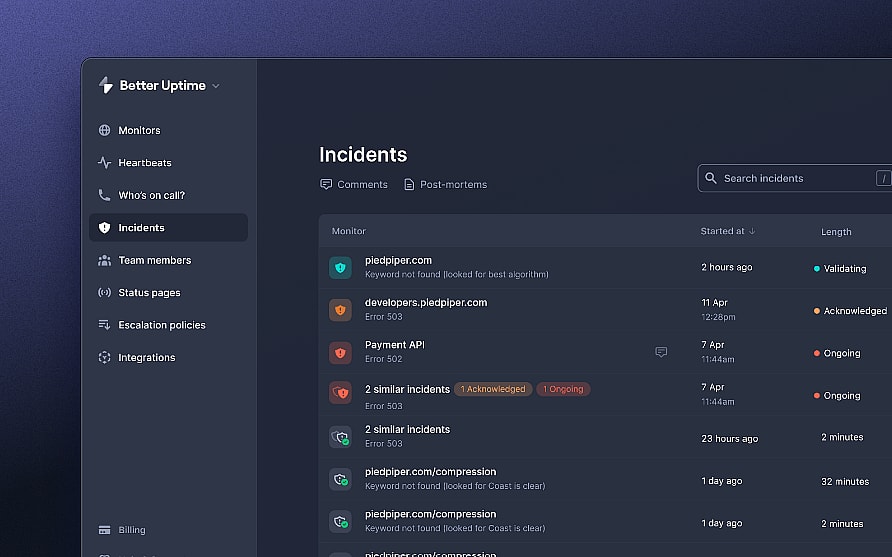Click the Who's on call phone icon
Viewport: 892px width, 557px height.
(104, 195)
